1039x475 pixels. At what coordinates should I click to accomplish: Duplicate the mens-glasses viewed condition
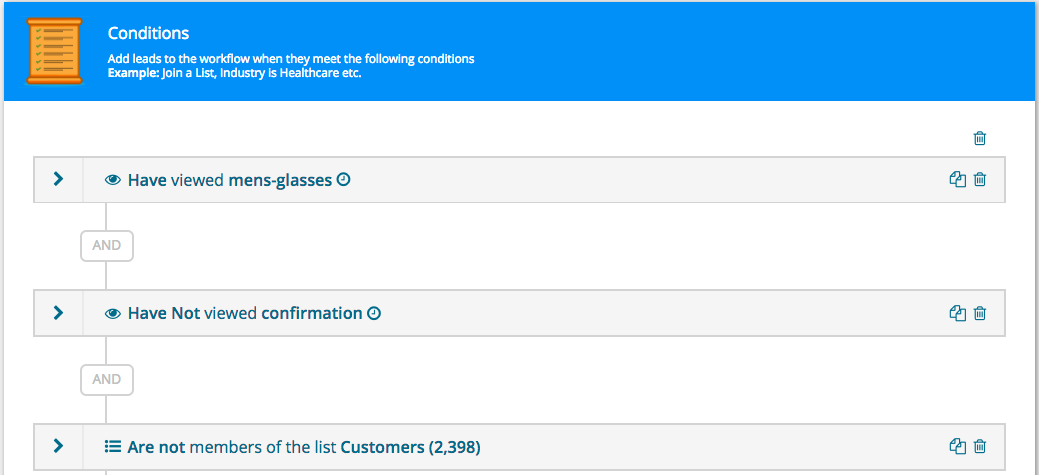pyautogui.click(x=957, y=180)
